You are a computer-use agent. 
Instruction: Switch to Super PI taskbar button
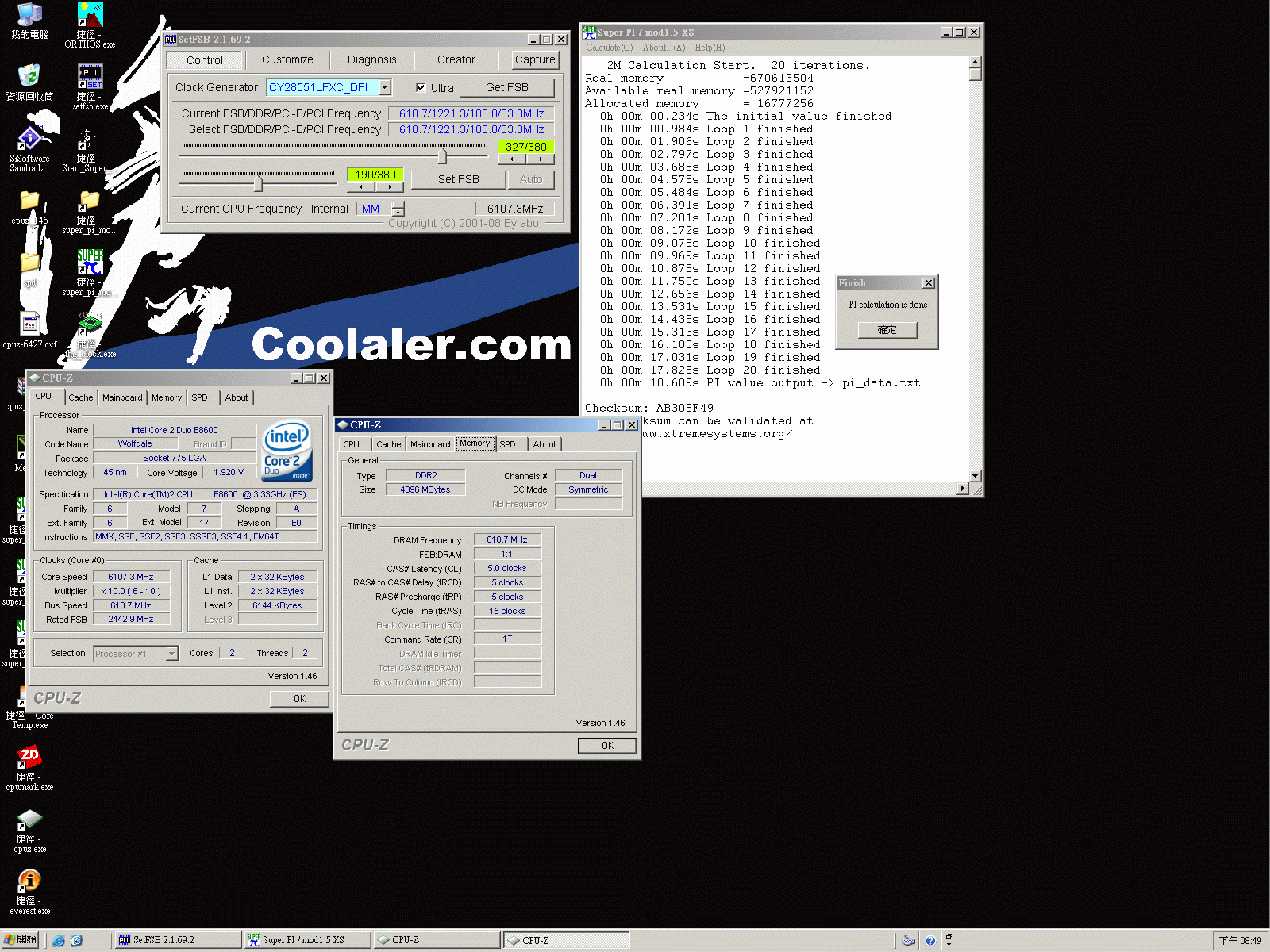(307, 940)
